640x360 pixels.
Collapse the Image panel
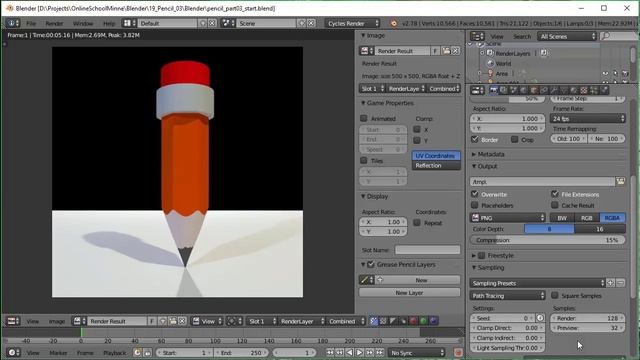pos(363,36)
